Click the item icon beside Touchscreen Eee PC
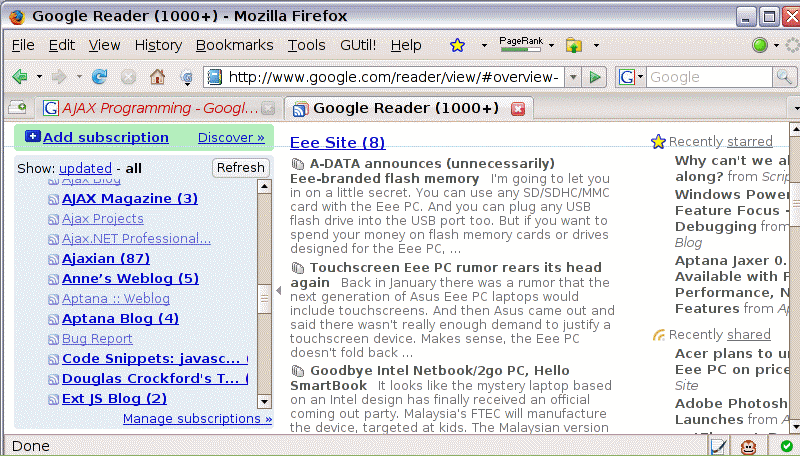 click(x=297, y=268)
